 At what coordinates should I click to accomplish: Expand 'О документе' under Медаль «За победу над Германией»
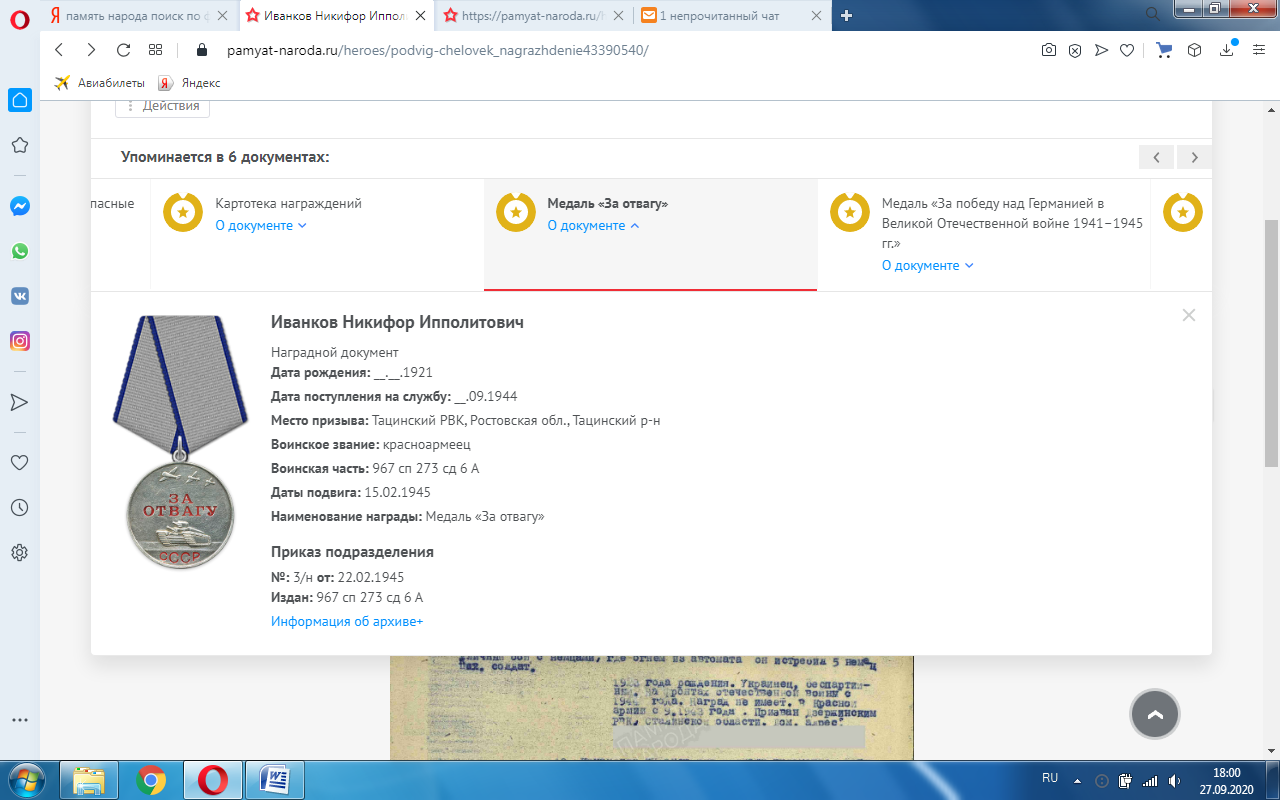pyautogui.click(x=927, y=266)
